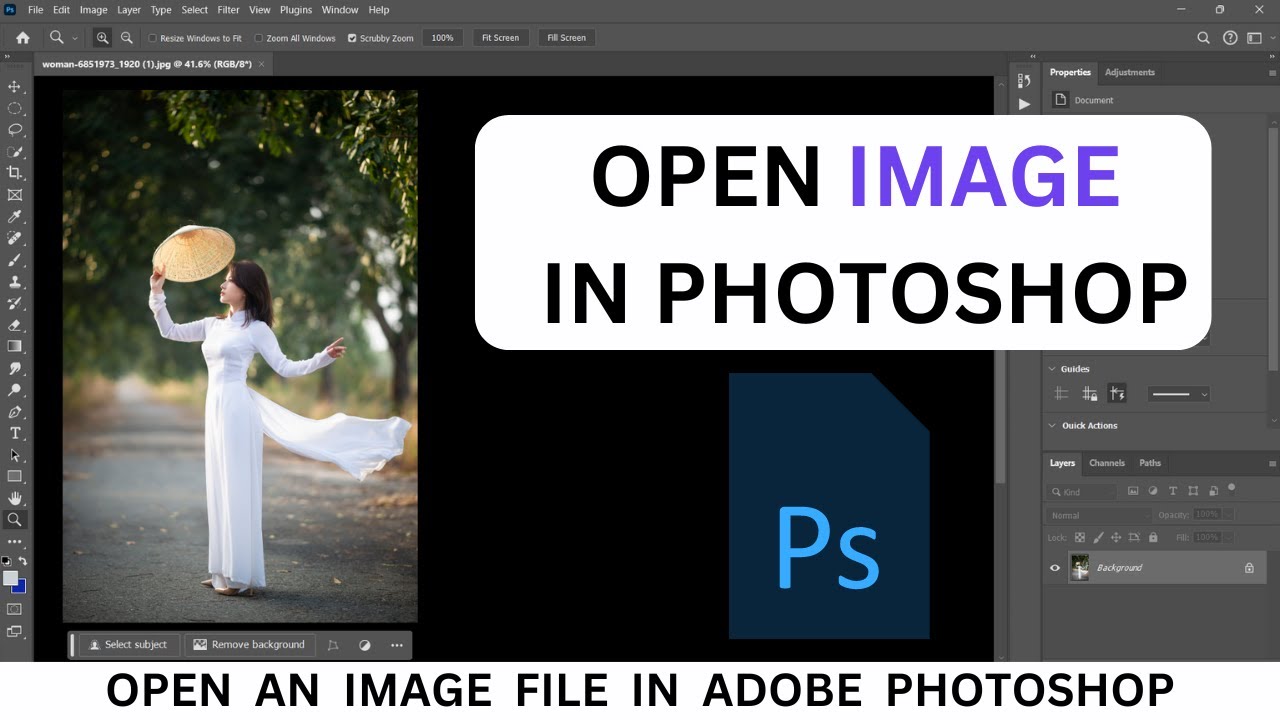Select the Elliptical Marquee tool
Screen dimensions: 1280x720
pyautogui.click(x=15, y=108)
